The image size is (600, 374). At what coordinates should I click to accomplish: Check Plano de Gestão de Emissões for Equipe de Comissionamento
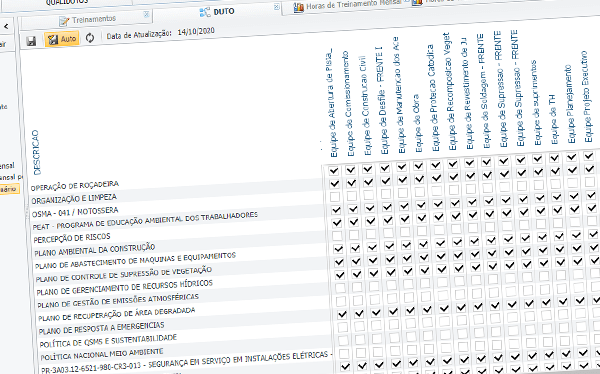click(x=357, y=287)
